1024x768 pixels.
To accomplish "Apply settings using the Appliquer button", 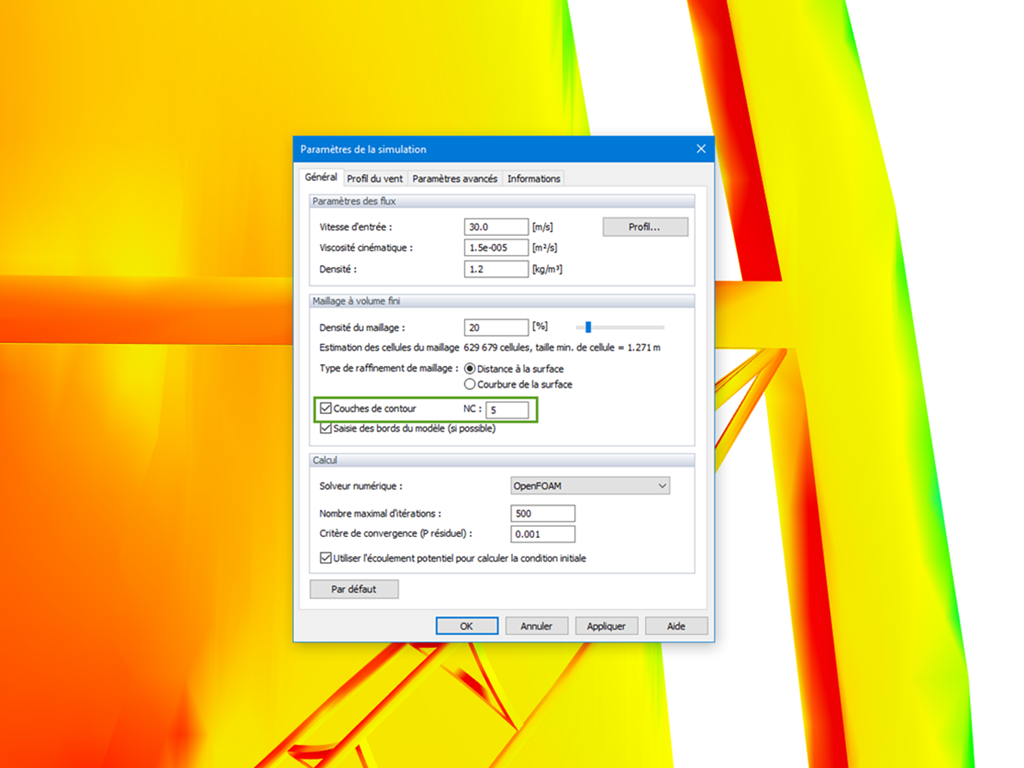I will pos(606,625).
